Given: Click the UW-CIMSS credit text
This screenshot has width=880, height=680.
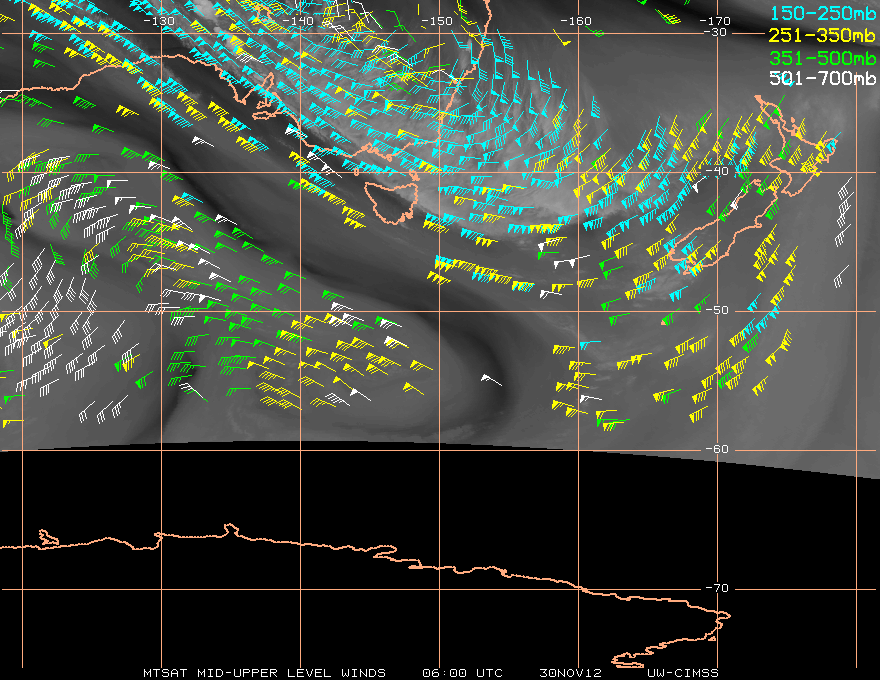Looking at the screenshot, I should (x=682, y=673).
